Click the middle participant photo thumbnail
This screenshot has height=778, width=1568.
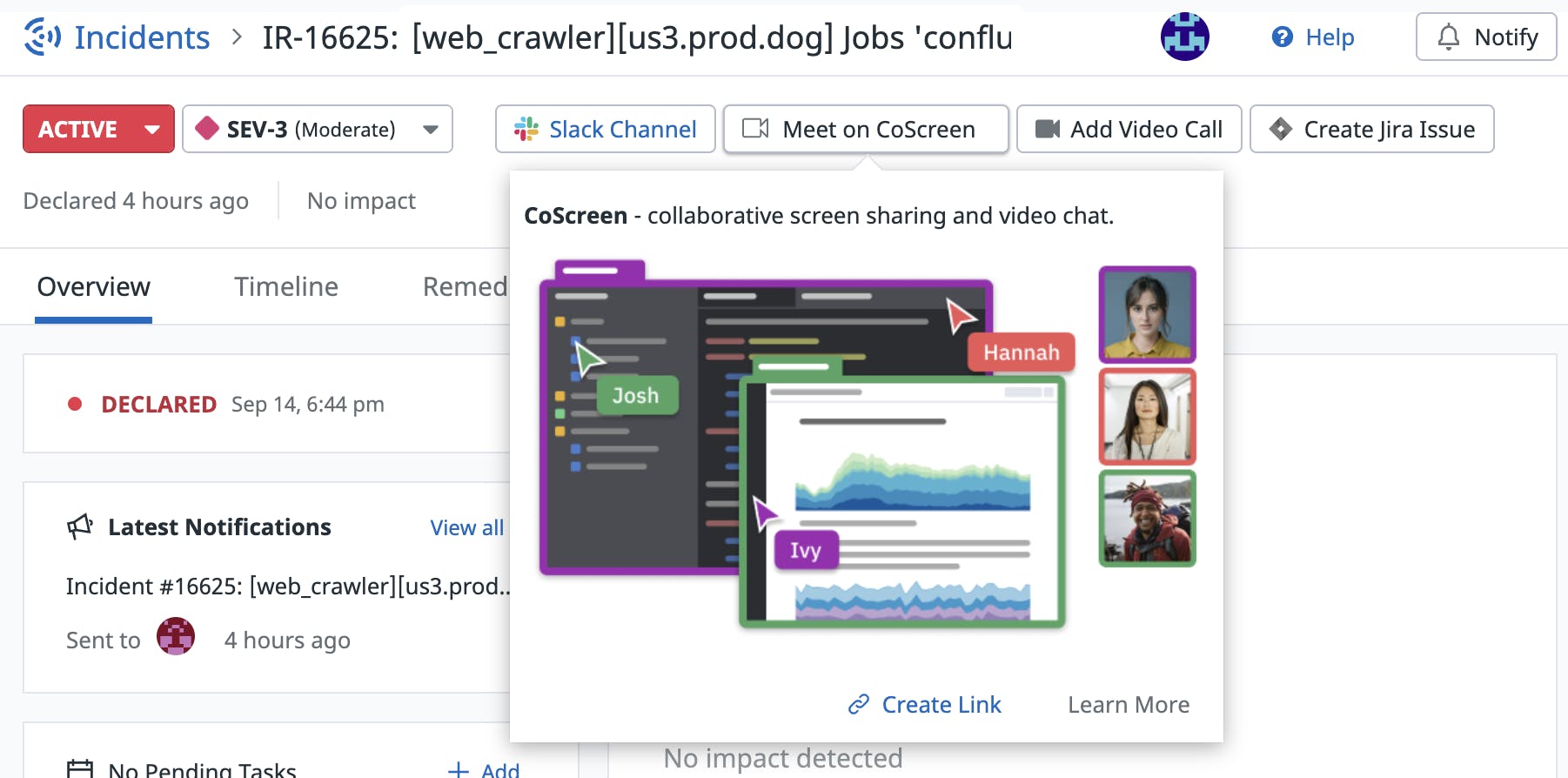1147,416
